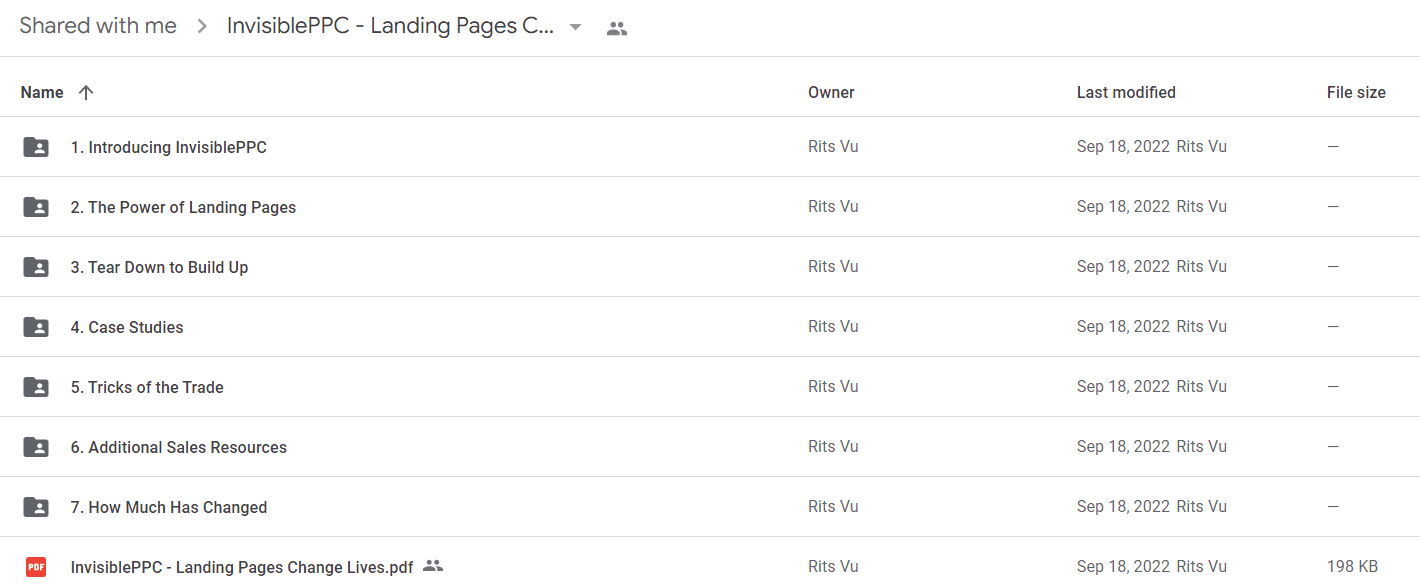Click the shared people icon next to the breadcrumb title
This screenshot has height=585, width=1420.
tap(617, 29)
